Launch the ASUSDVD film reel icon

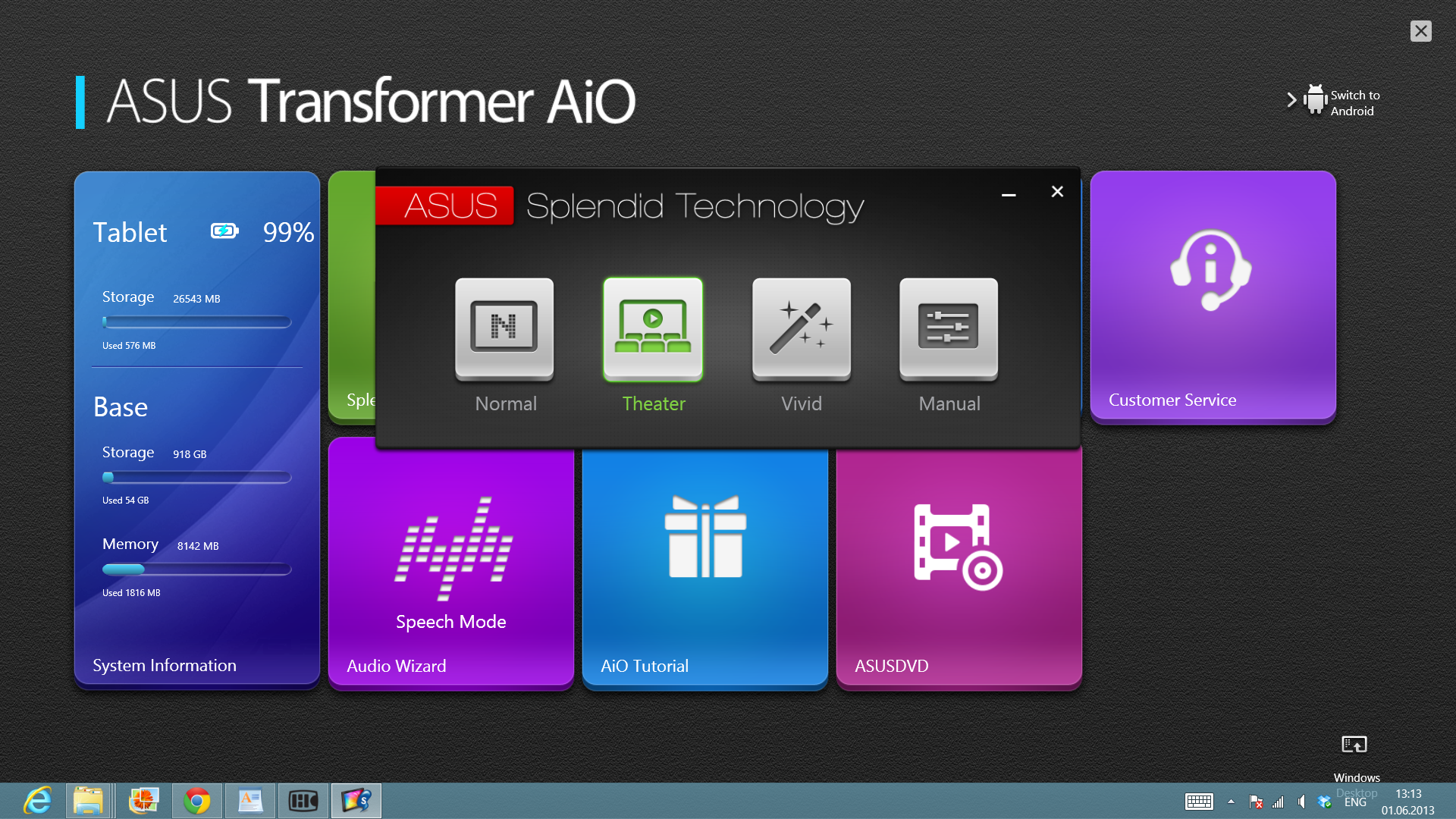[959, 547]
